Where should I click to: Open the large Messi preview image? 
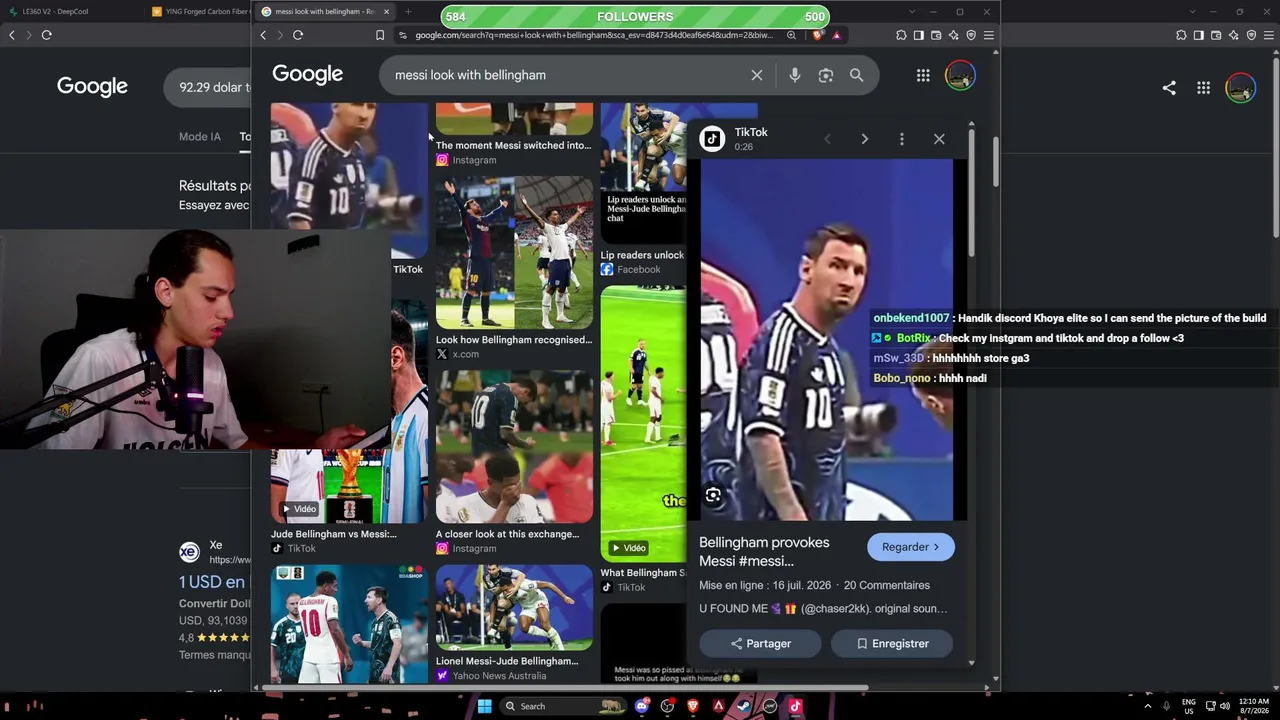(x=827, y=340)
